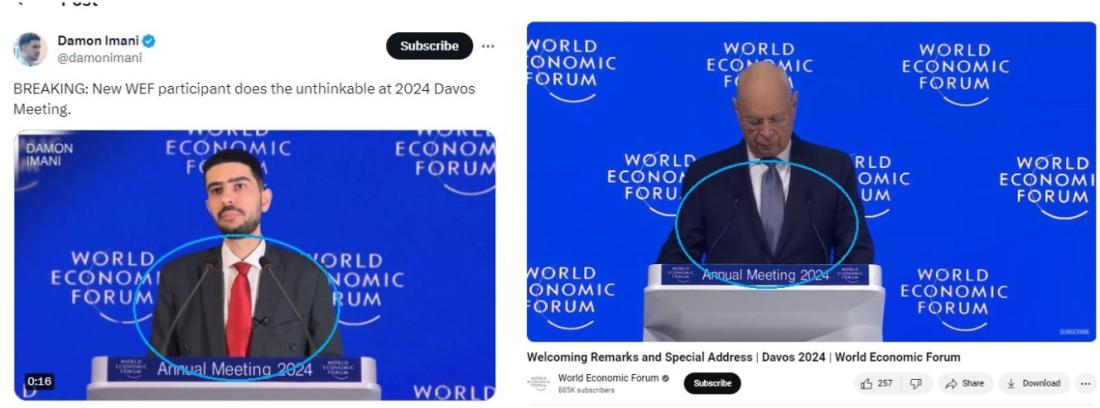Play the YouTube Welcoming Remarks video

pyautogui.click(x=811, y=182)
